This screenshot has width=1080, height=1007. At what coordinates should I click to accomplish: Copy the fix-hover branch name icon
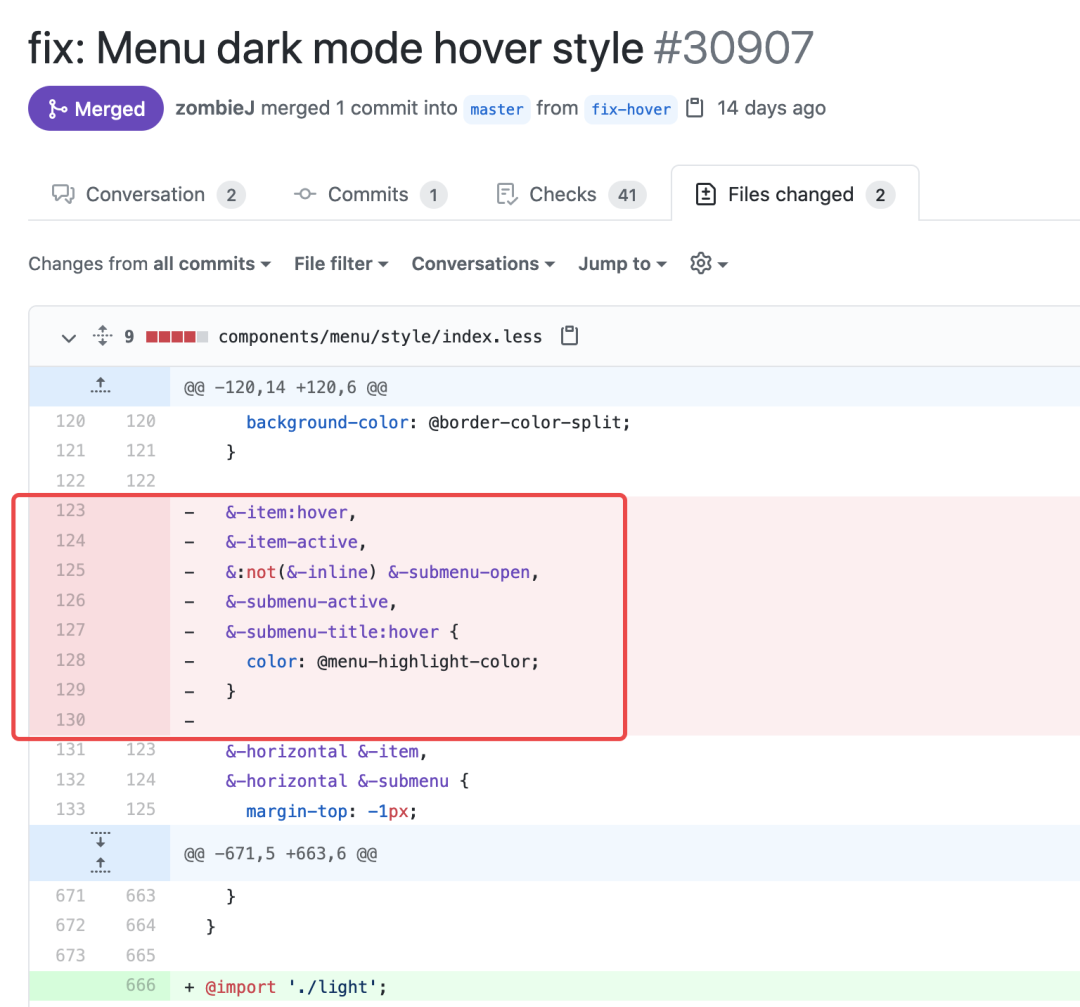(x=696, y=108)
